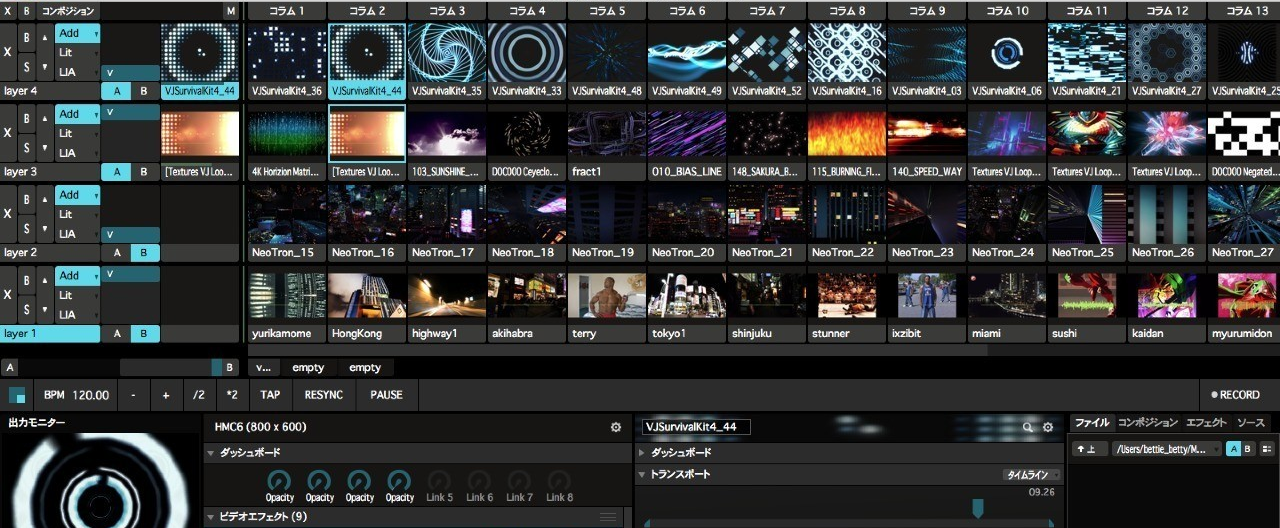The image size is (1280, 528).
Task: Click the PAUSE button
Action: [x=386, y=395]
